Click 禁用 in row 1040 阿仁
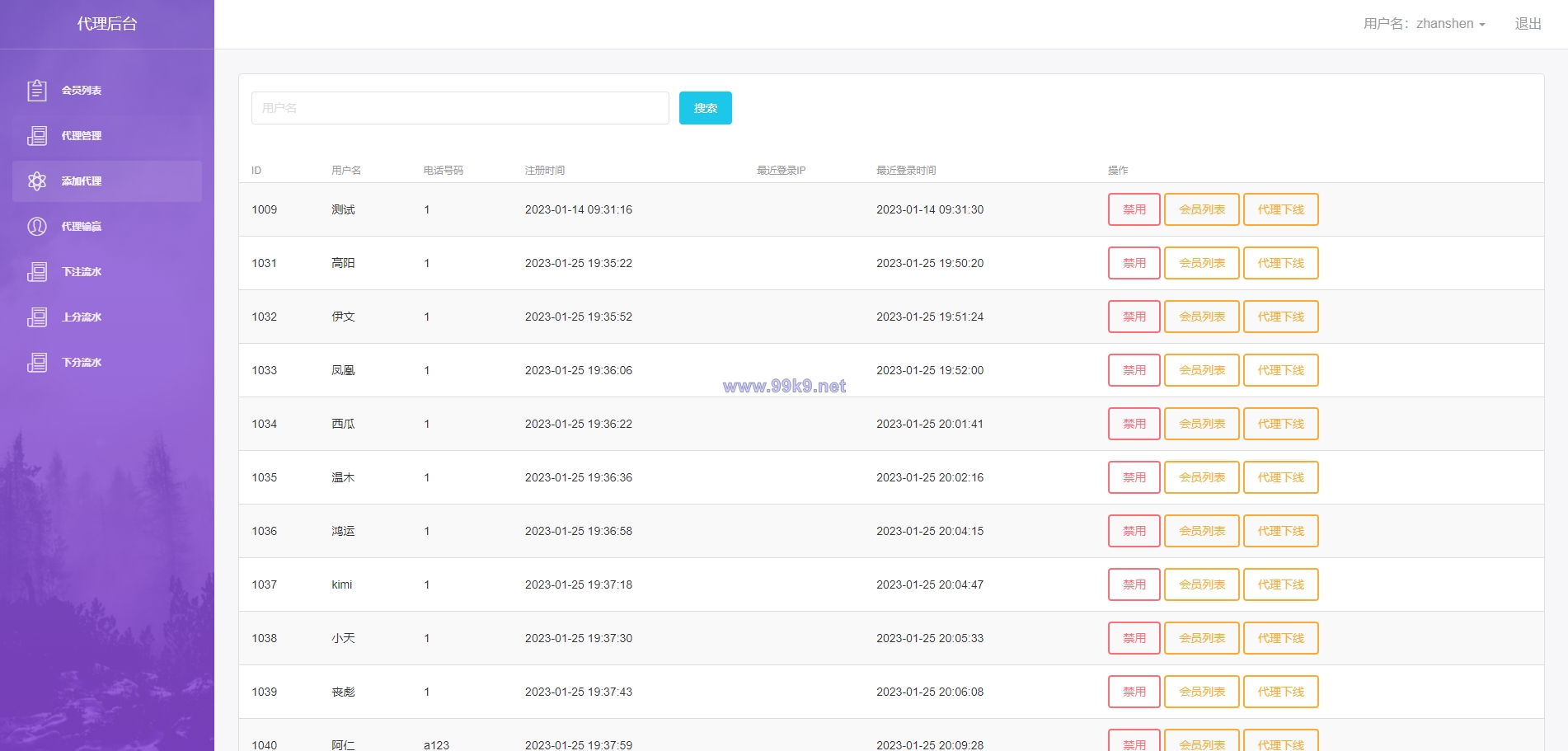The image size is (1568, 751). click(1134, 740)
